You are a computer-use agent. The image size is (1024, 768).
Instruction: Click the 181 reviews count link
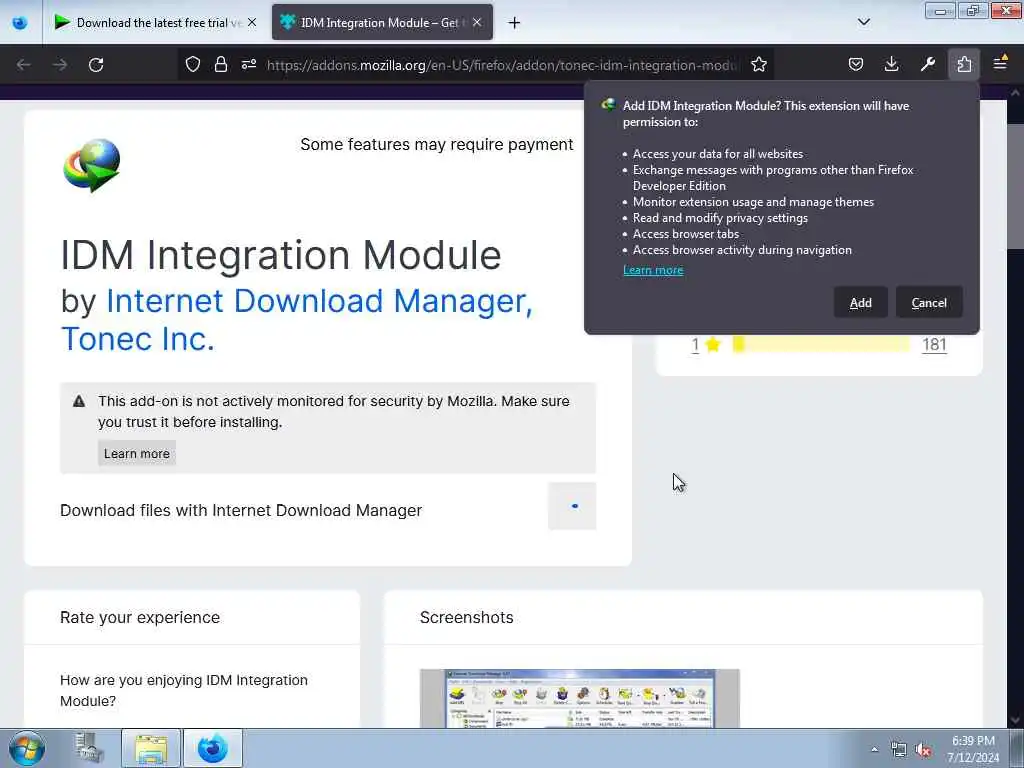934,345
